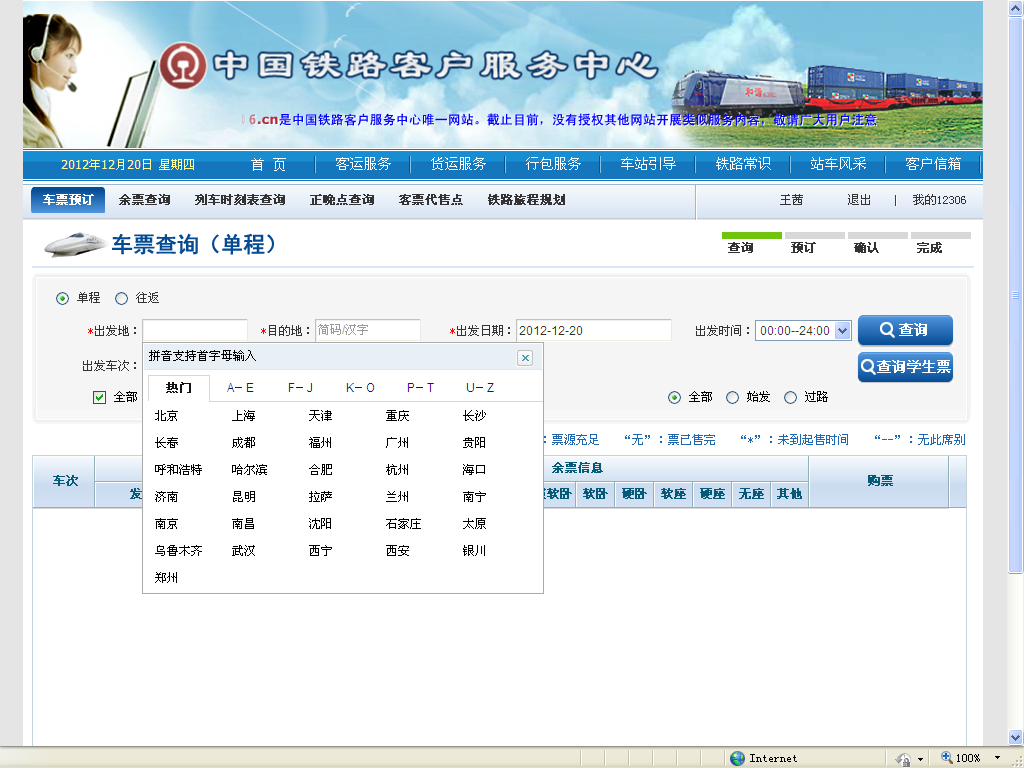The width and height of the screenshot is (1024, 768).
Task: Switch to the P–T cities tab
Action: (421, 388)
